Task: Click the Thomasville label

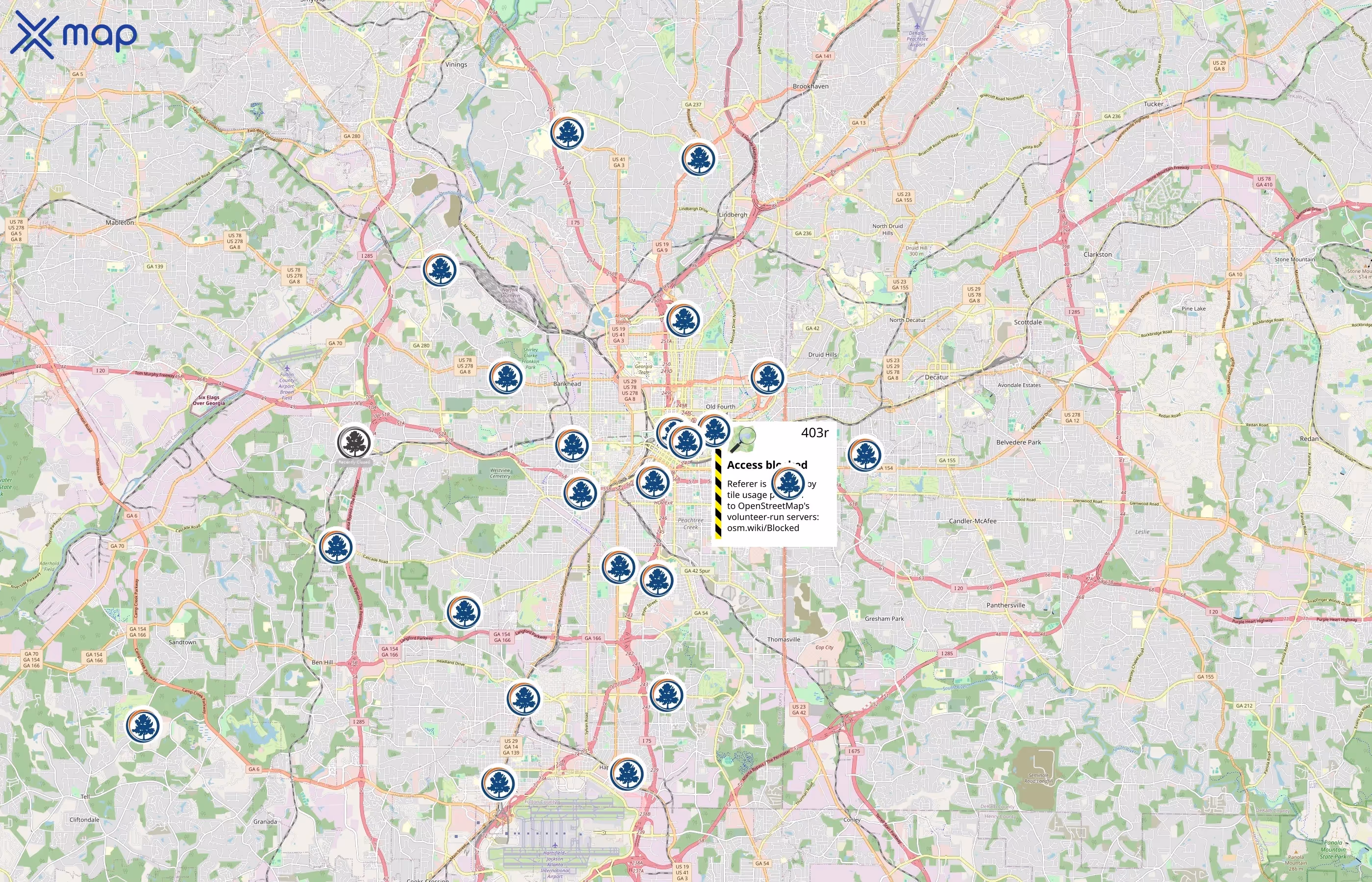Action: (784, 639)
